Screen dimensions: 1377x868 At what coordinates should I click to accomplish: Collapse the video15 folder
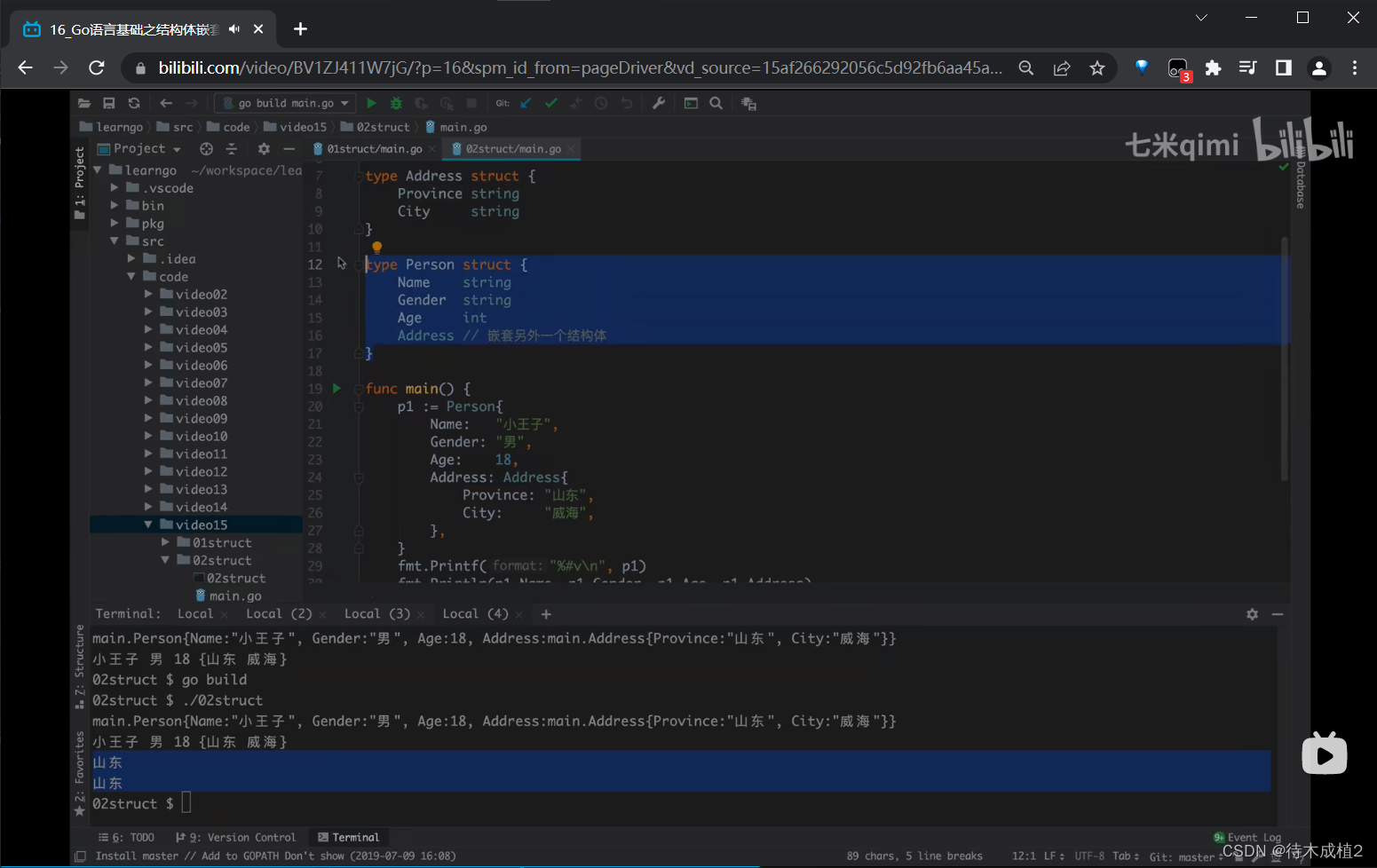tap(148, 525)
